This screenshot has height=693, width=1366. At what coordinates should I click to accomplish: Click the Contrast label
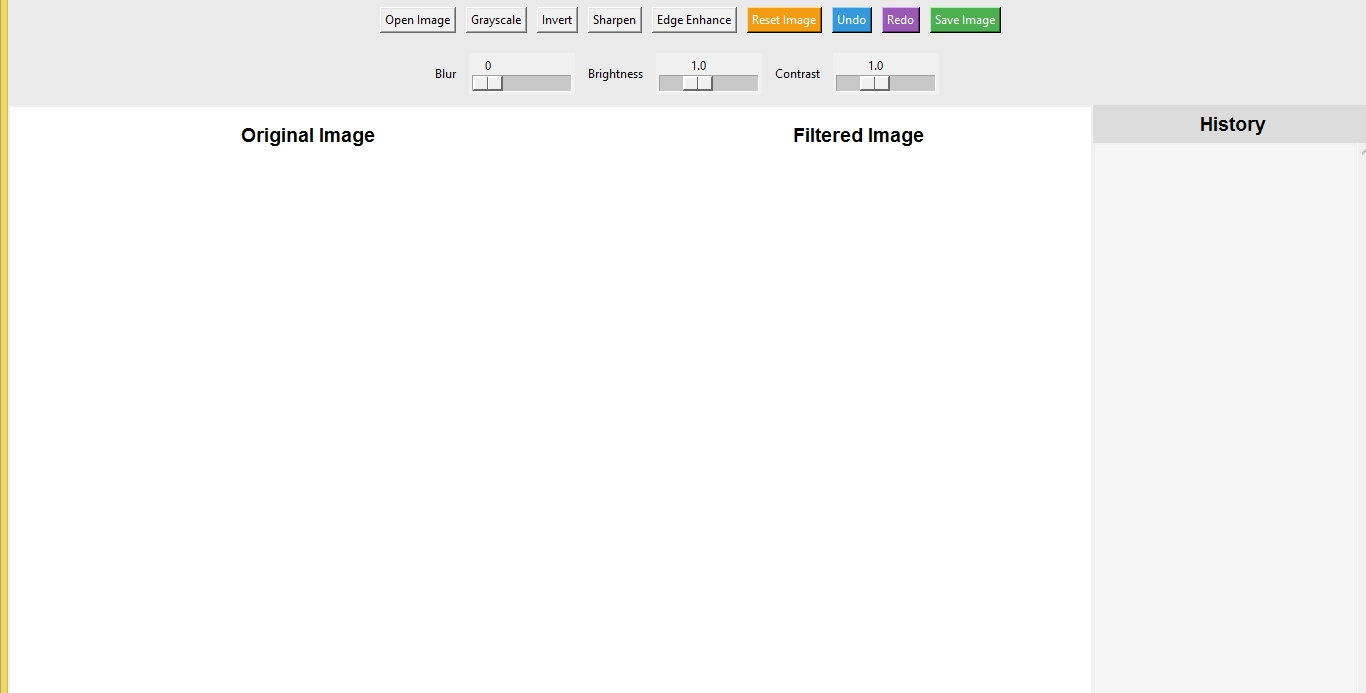click(797, 74)
